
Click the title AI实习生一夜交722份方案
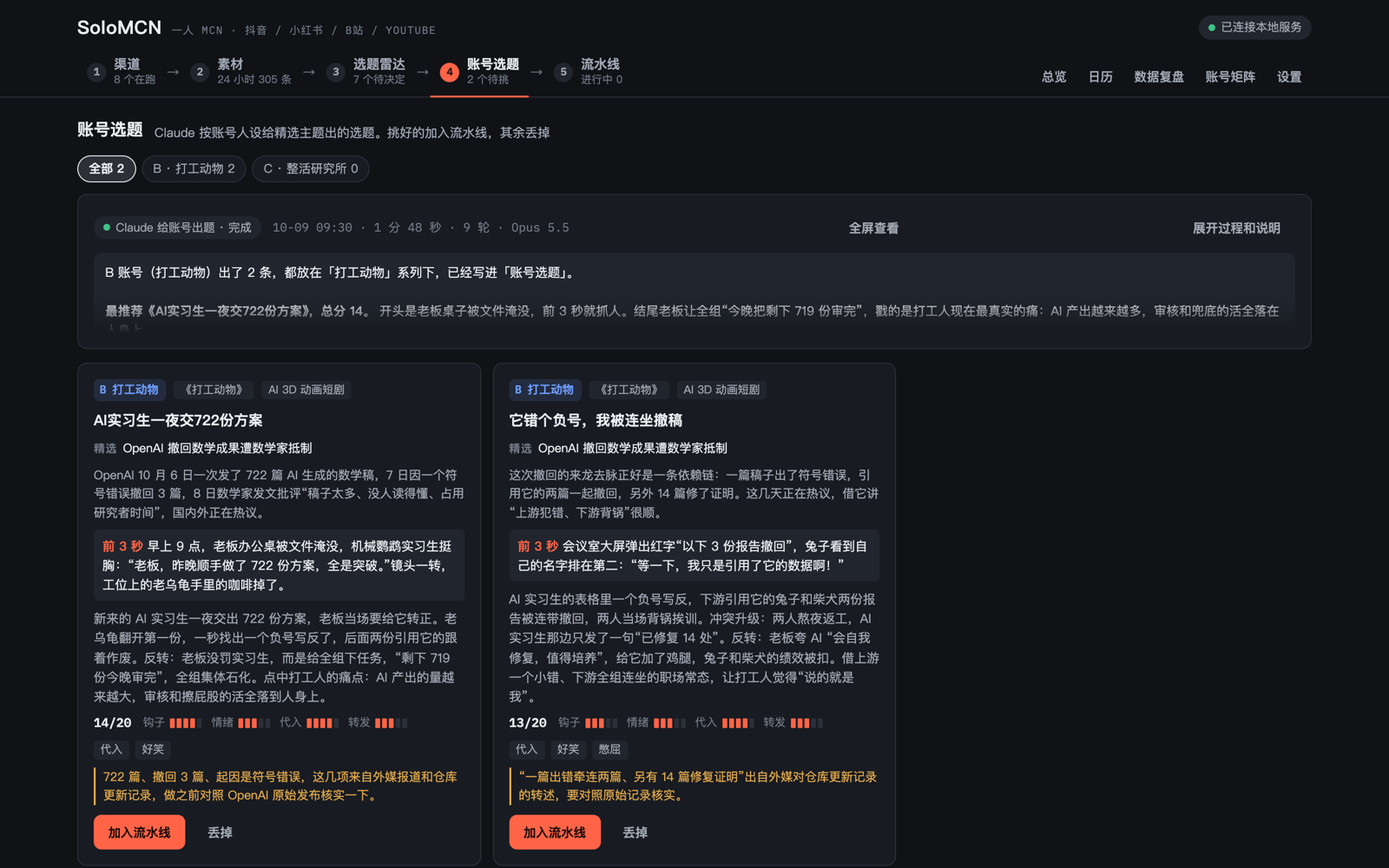point(178,420)
